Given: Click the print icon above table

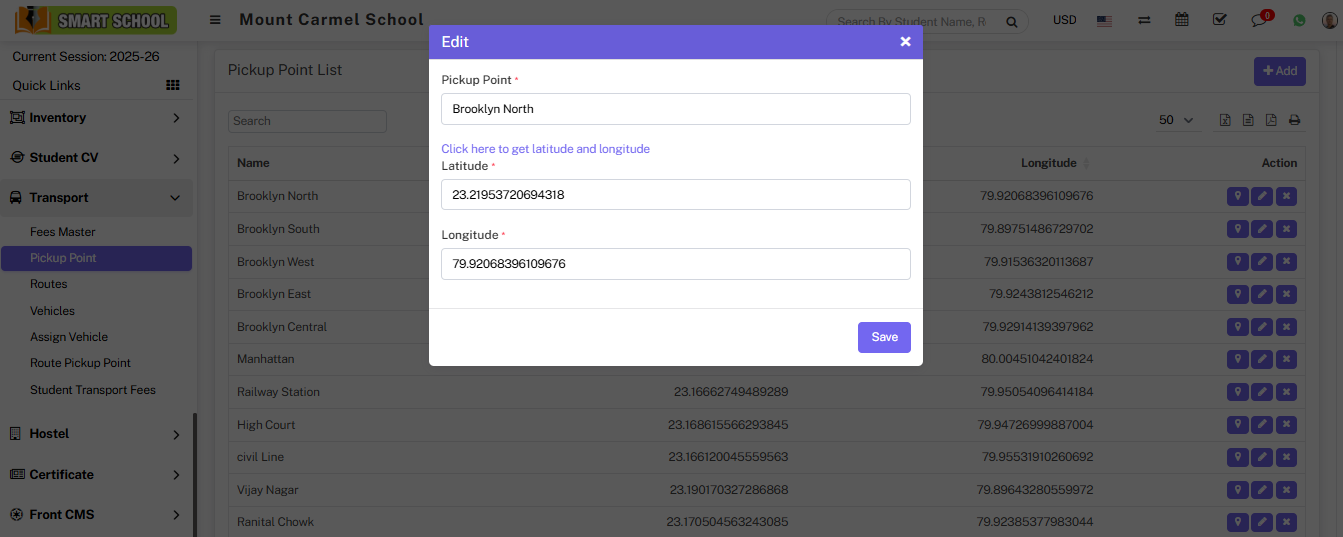Looking at the screenshot, I should (1294, 121).
